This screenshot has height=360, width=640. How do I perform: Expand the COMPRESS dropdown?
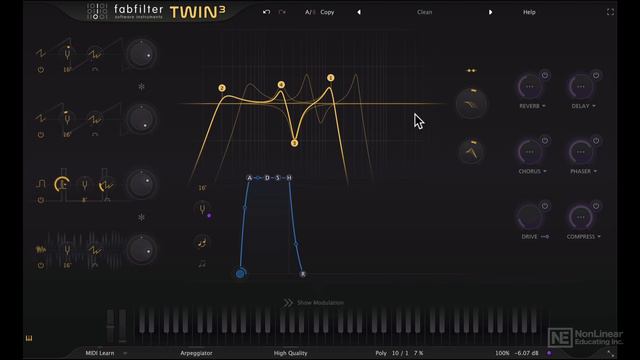tap(583, 237)
